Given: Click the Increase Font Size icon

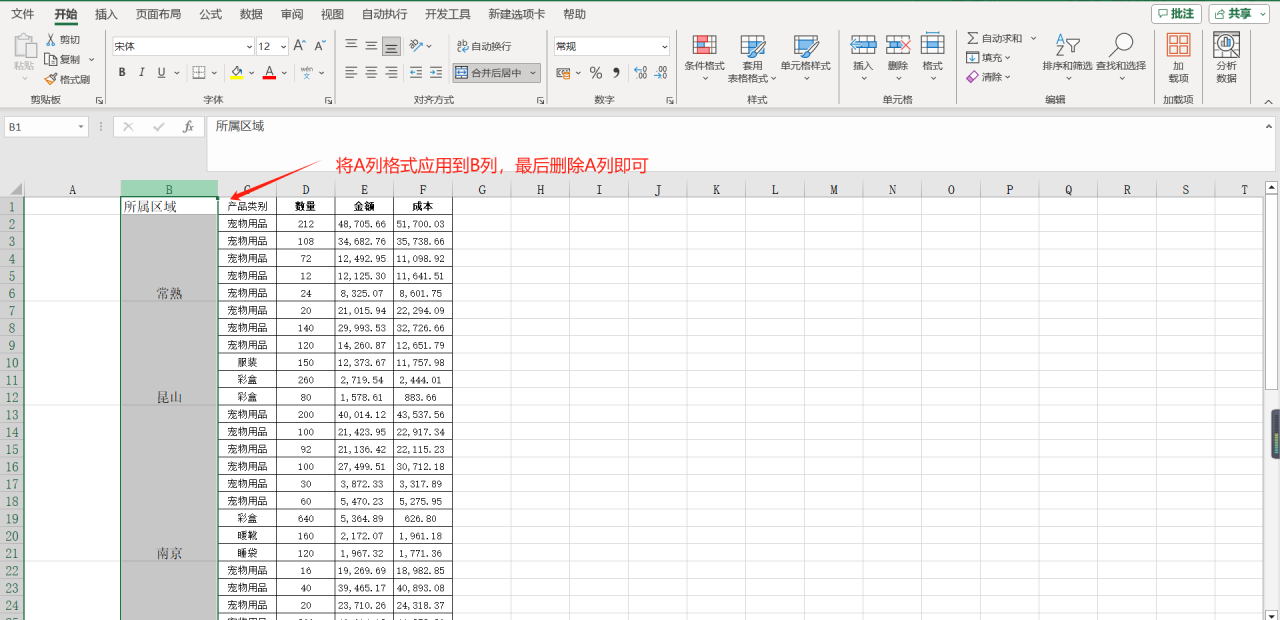Looking at the screenshot, I should (x=300, y=46).
